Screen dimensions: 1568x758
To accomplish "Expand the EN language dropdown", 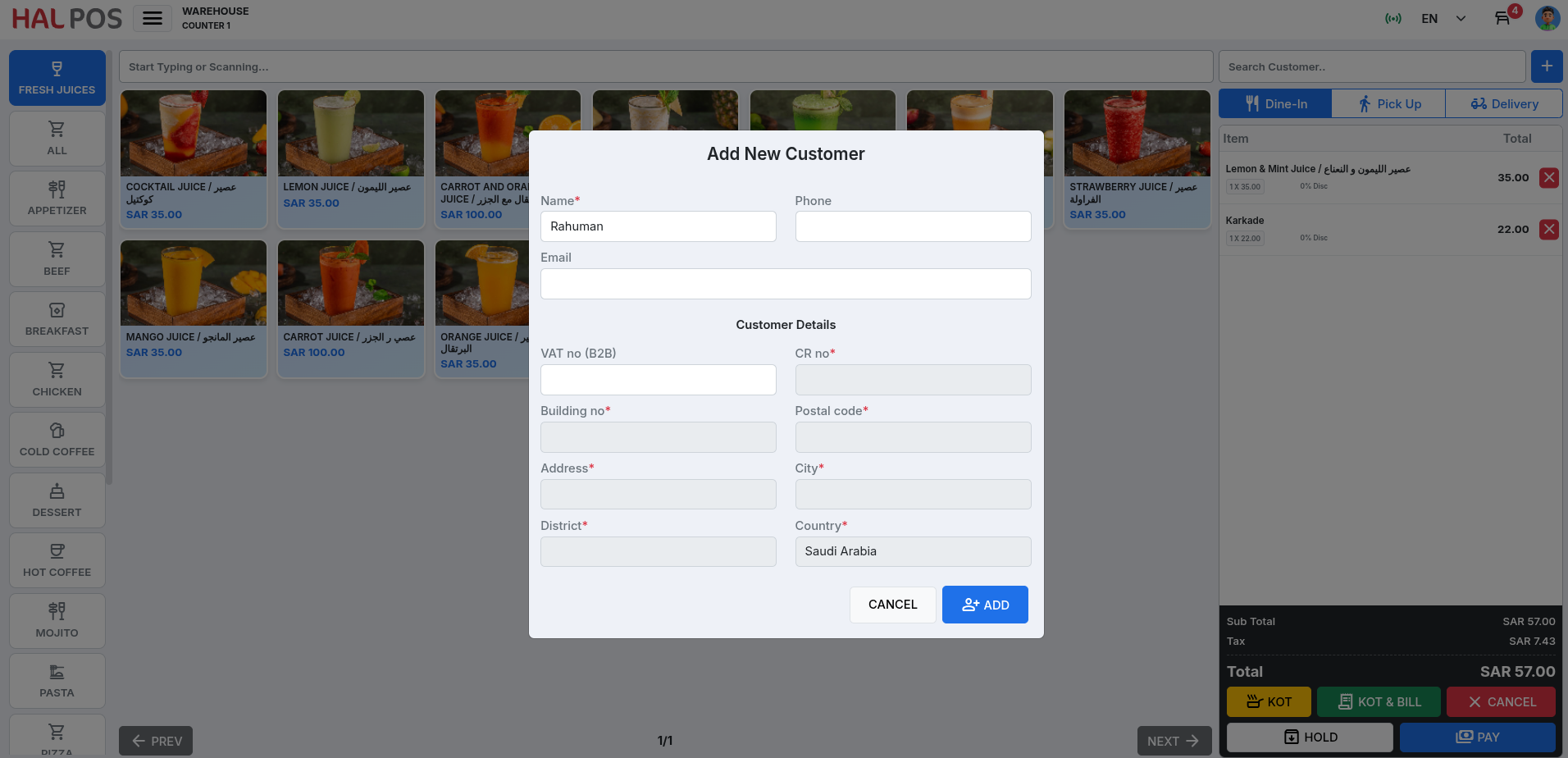I will pyautogui.click(x=1443, y=18).
